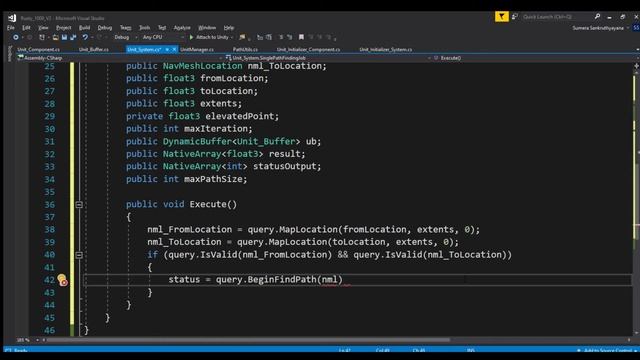The image size is (640, 360).
Task: Close the Unit_System.cs tab
Action: point(174,49)
